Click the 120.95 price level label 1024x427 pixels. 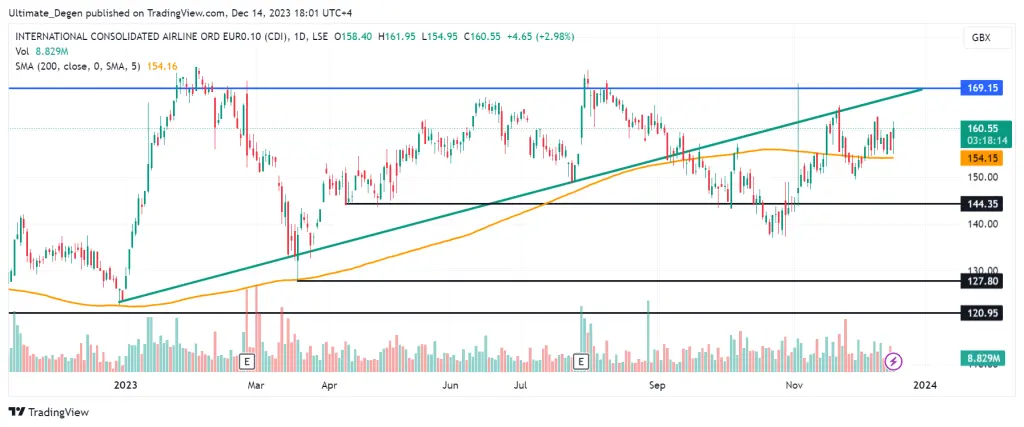[x=982, y=313]
